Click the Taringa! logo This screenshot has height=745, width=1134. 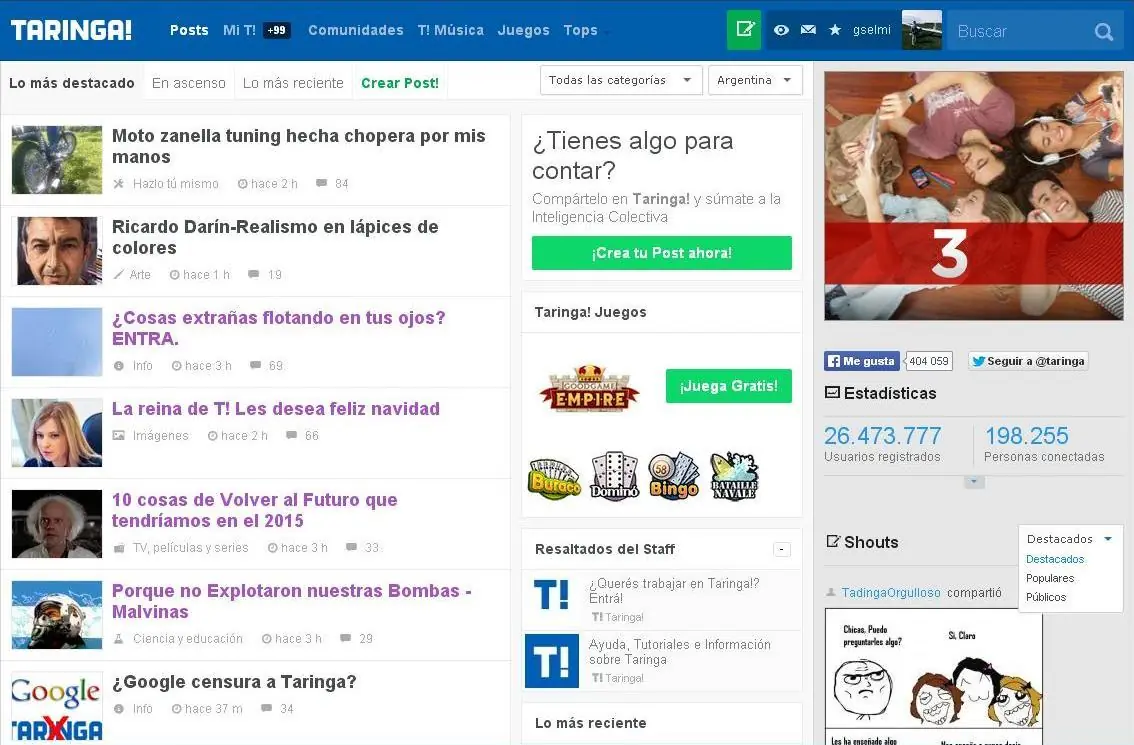pyautogui.click(x=71, y=30)
